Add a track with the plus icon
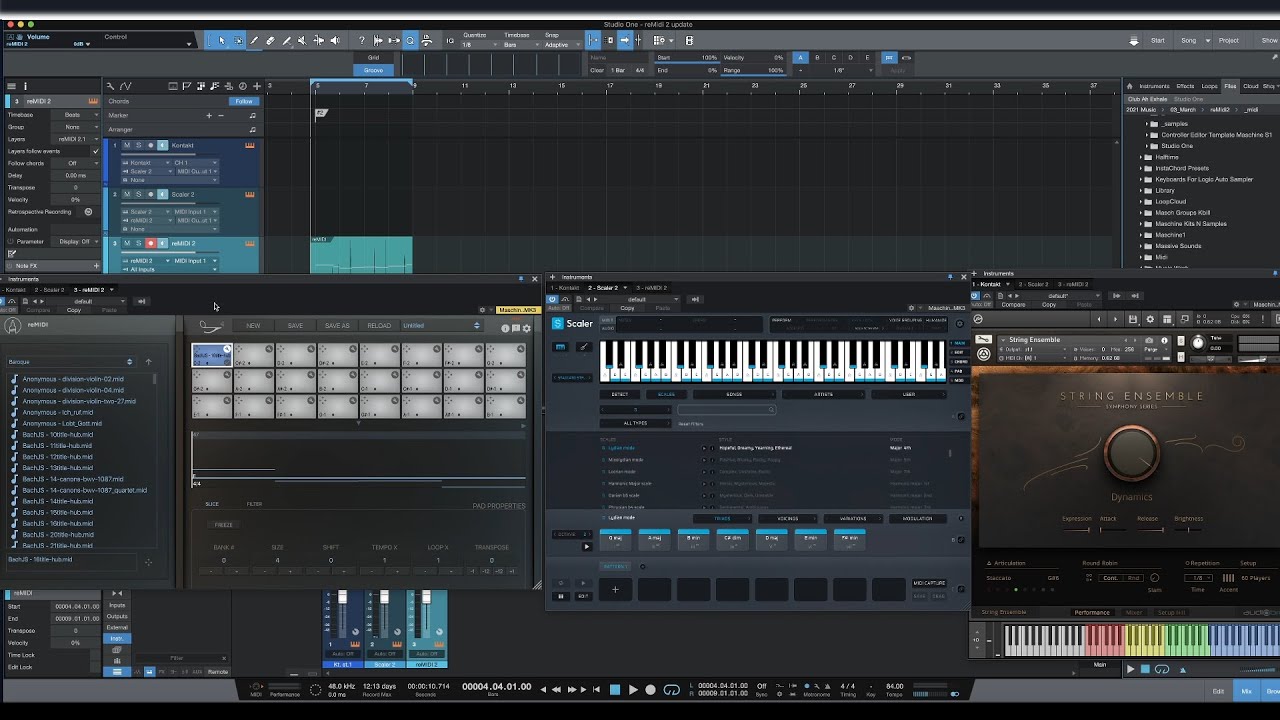This screenshot has width=1280, height=720. pos(257,86)
